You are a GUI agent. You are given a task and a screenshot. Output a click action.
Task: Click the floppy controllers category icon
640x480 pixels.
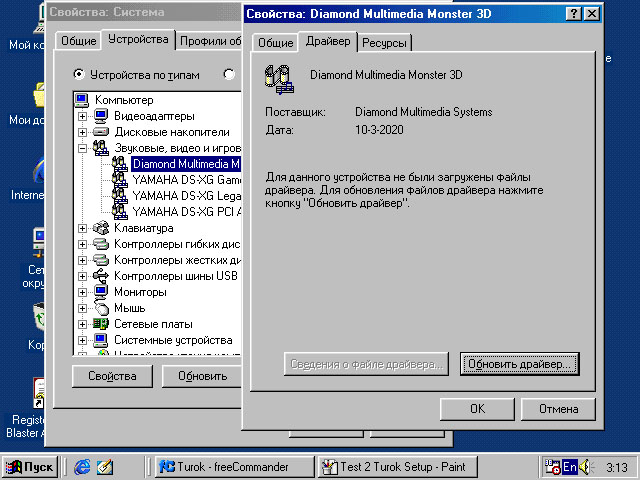coord(101,244)
